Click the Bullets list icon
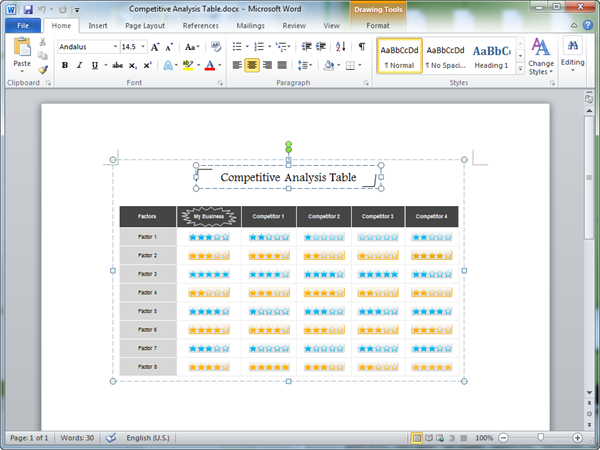Image resolution: width=600 pixels, height=450 pixels. (x=235, y=47)
